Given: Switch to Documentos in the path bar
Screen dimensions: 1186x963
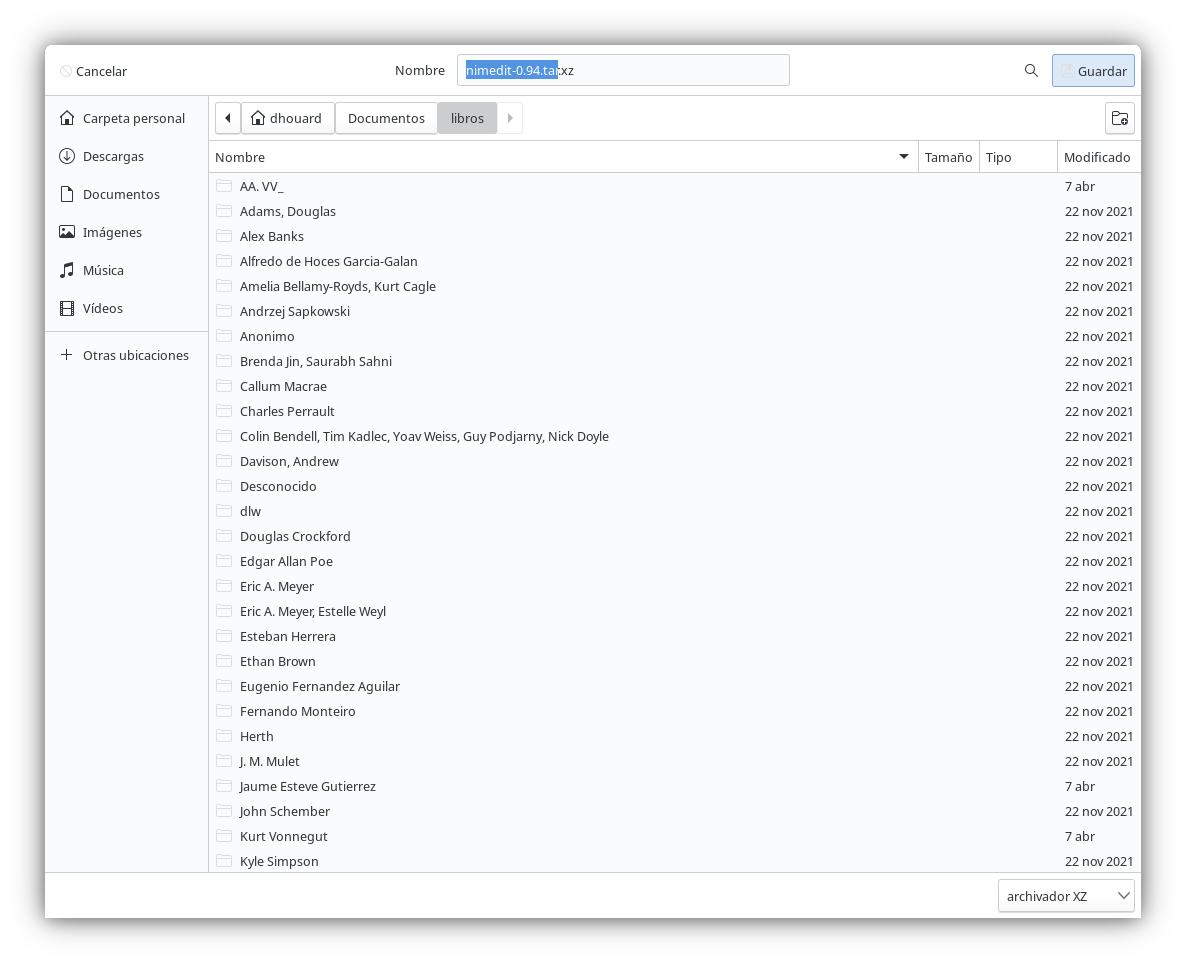Looking at the screenshot, I should point(386,118).
